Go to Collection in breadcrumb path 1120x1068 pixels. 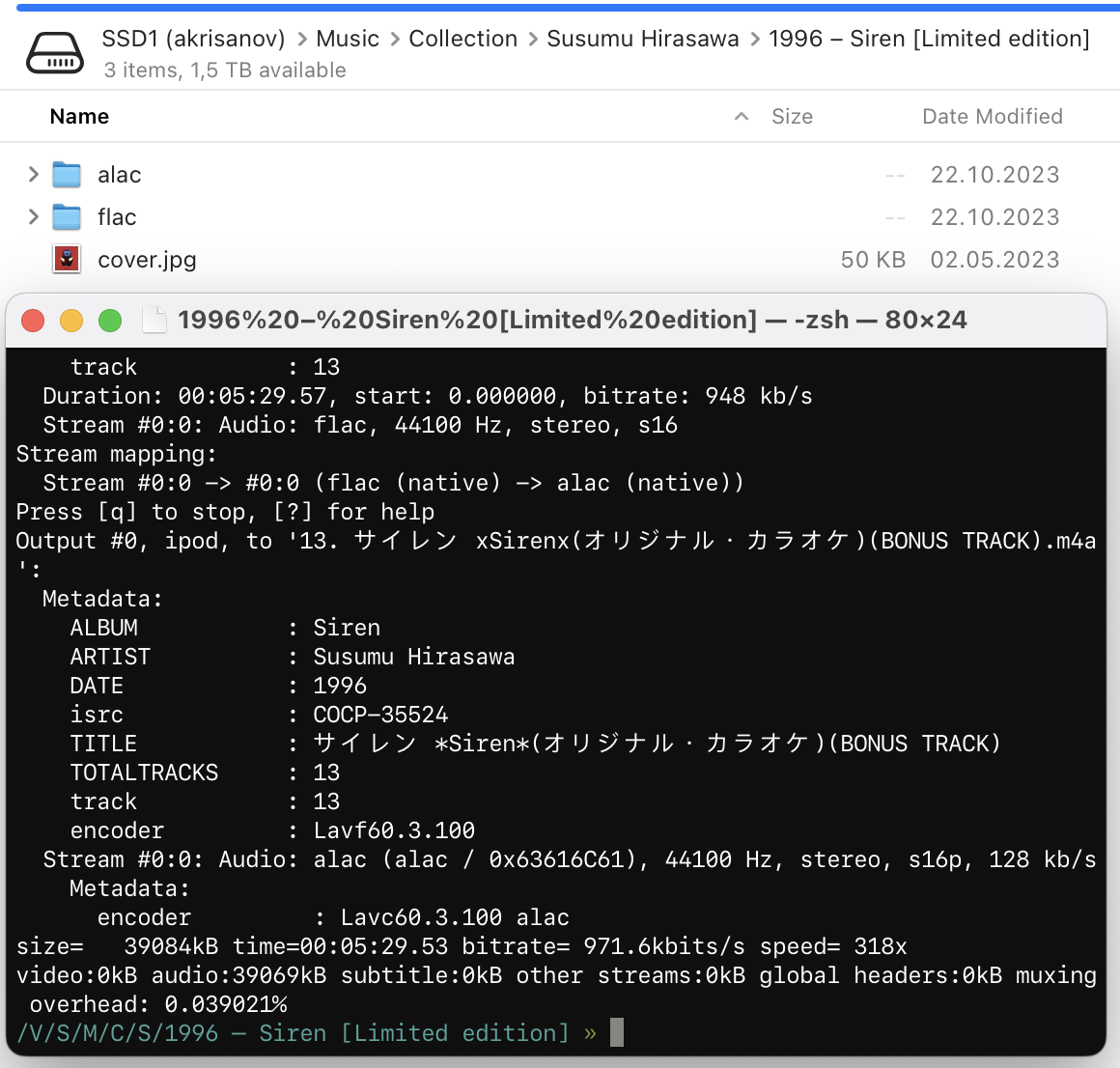[x=462, y=39]
